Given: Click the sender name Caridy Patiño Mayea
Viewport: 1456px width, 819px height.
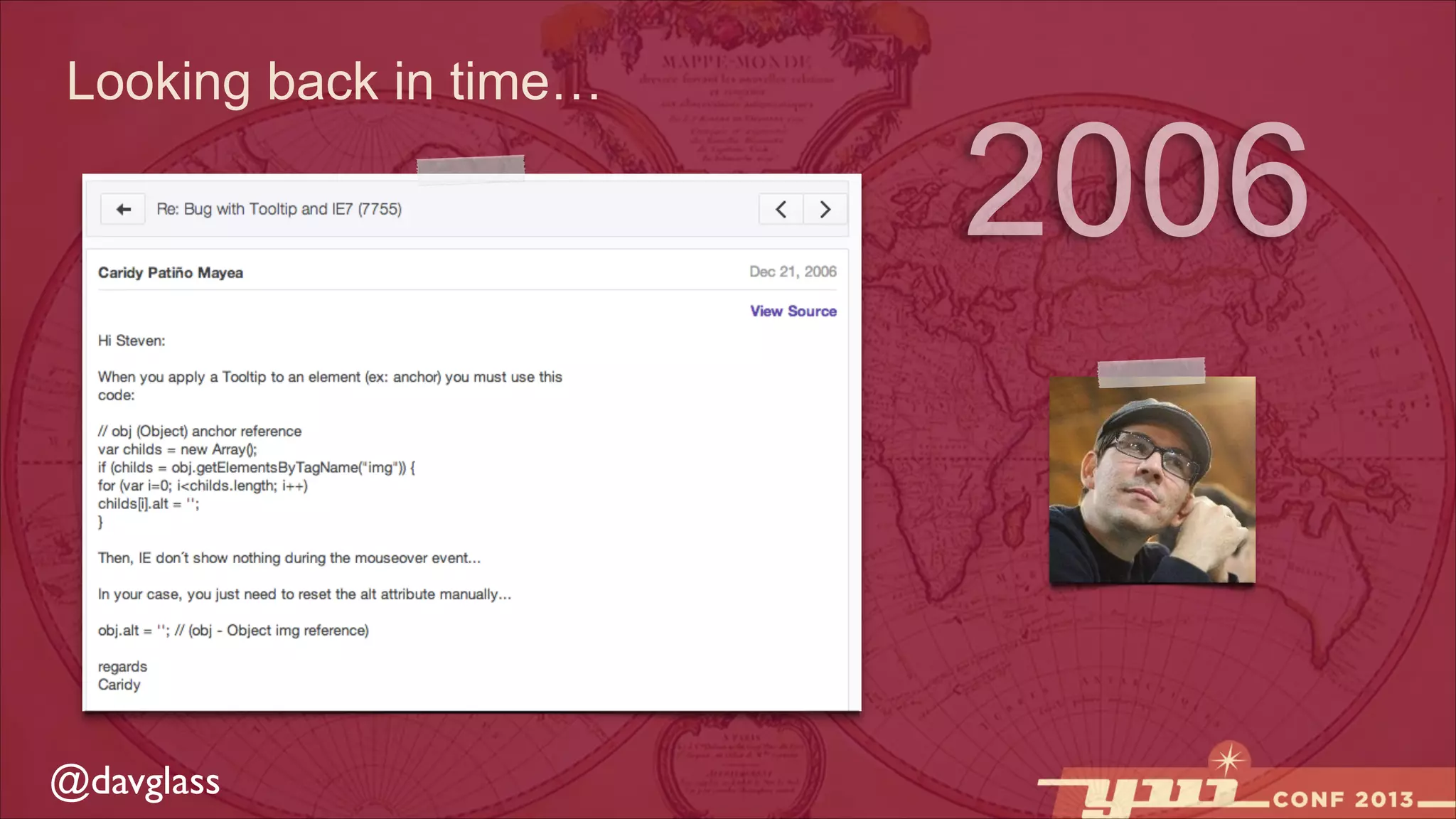Looking at the screenshot, I should click(x=171, y=273).
